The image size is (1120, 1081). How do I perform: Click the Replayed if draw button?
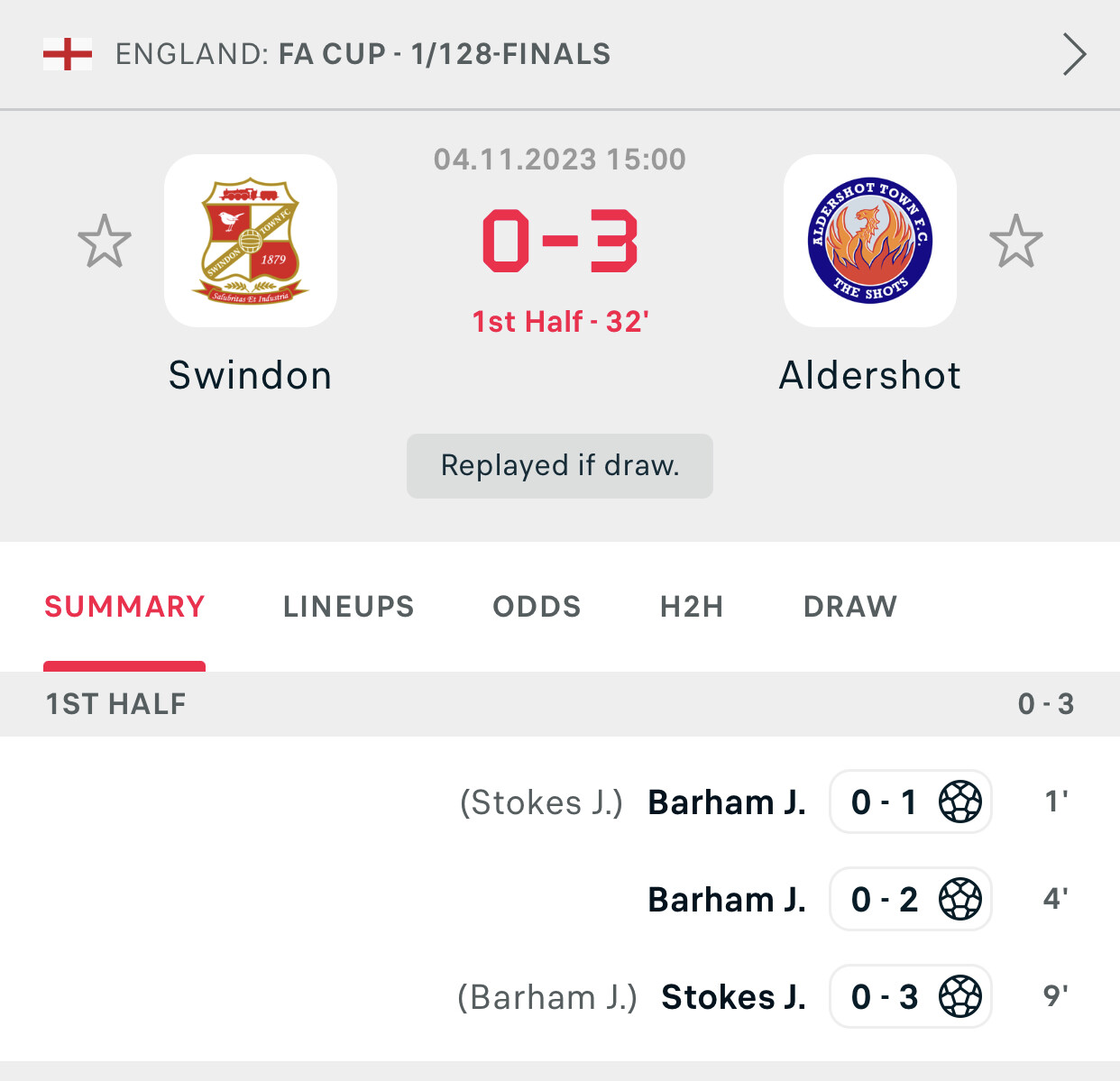pyautogui.click(x=560, y=466)
